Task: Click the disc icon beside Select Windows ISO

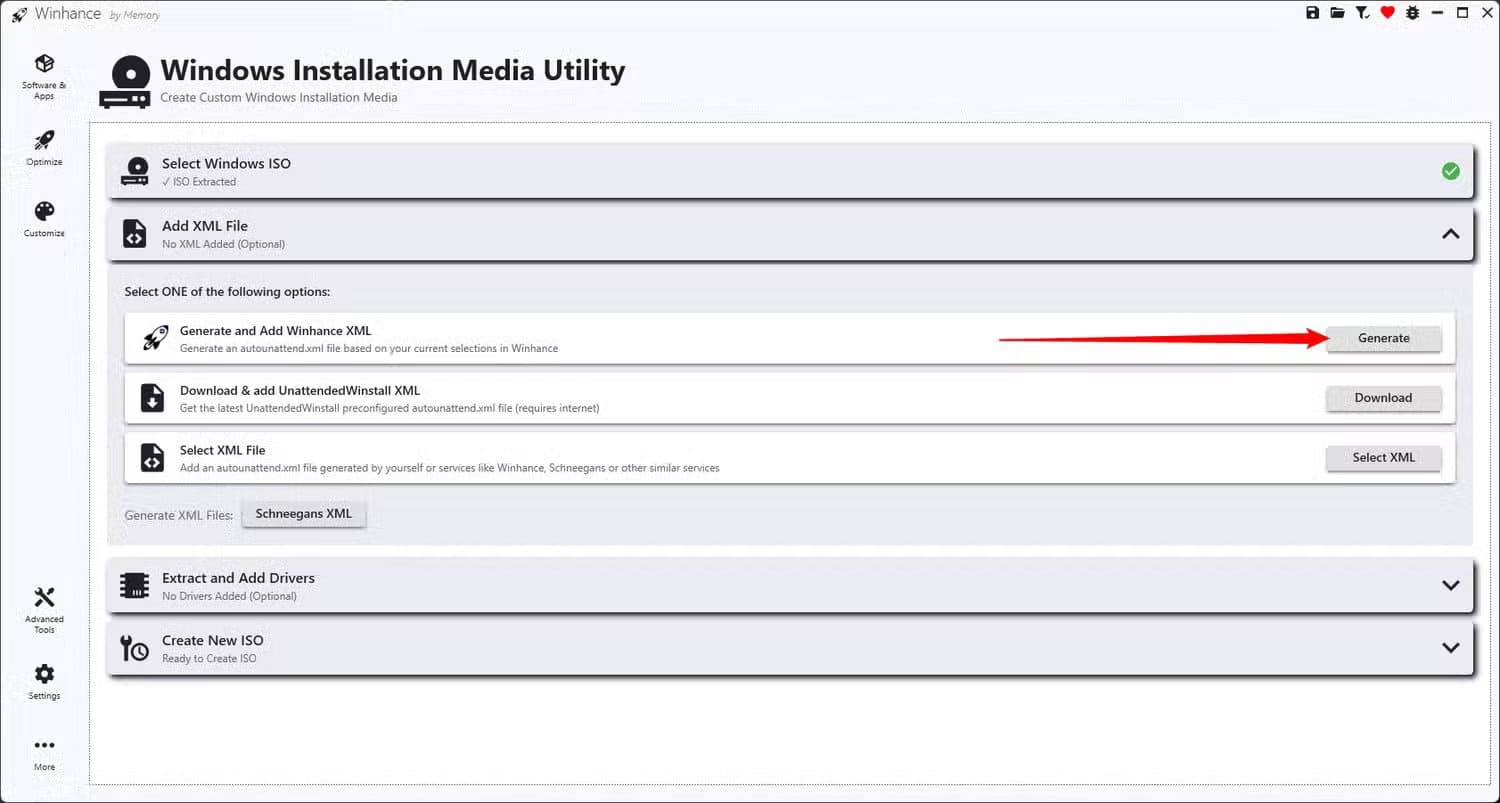Action: pos(134,171)
